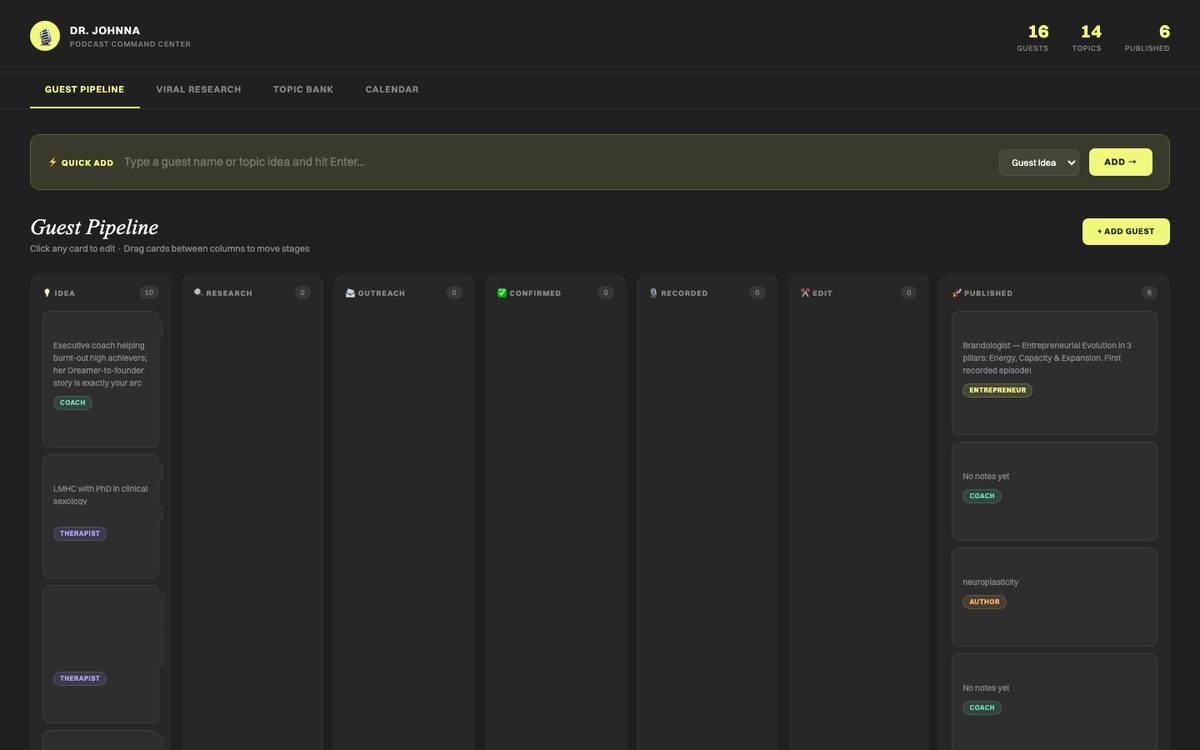
Task: Click the ENTREPRENEUR tag on Brandologist card
Action: [x=997, y=390]
